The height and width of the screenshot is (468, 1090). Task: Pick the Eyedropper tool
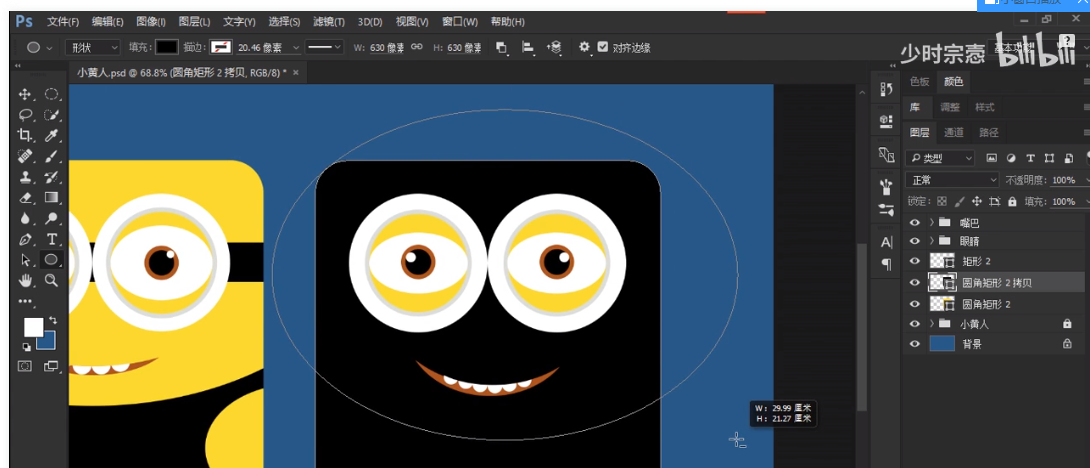coord(51,135)
